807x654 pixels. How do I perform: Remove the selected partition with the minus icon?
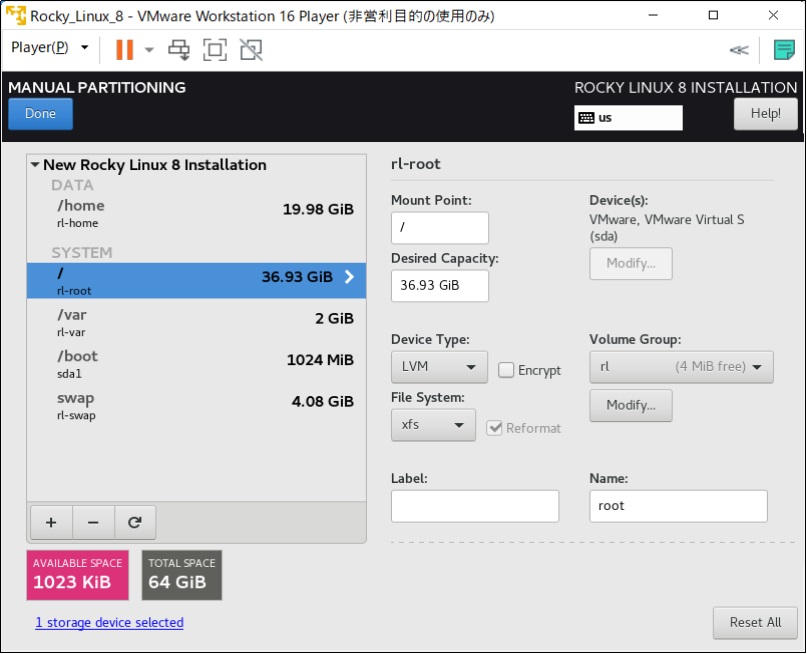tap(93, 521)
